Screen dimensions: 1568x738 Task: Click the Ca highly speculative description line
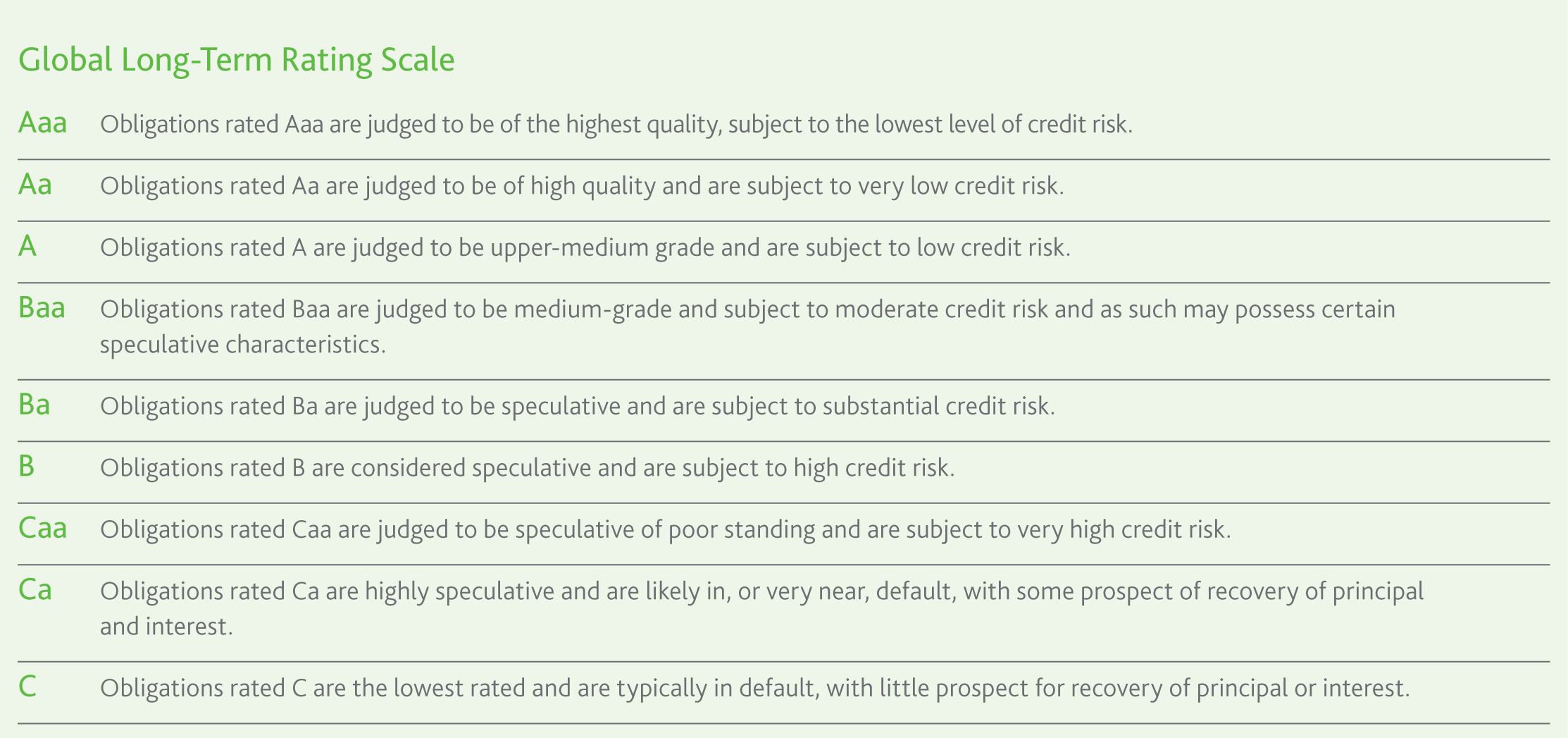[762, 591]
